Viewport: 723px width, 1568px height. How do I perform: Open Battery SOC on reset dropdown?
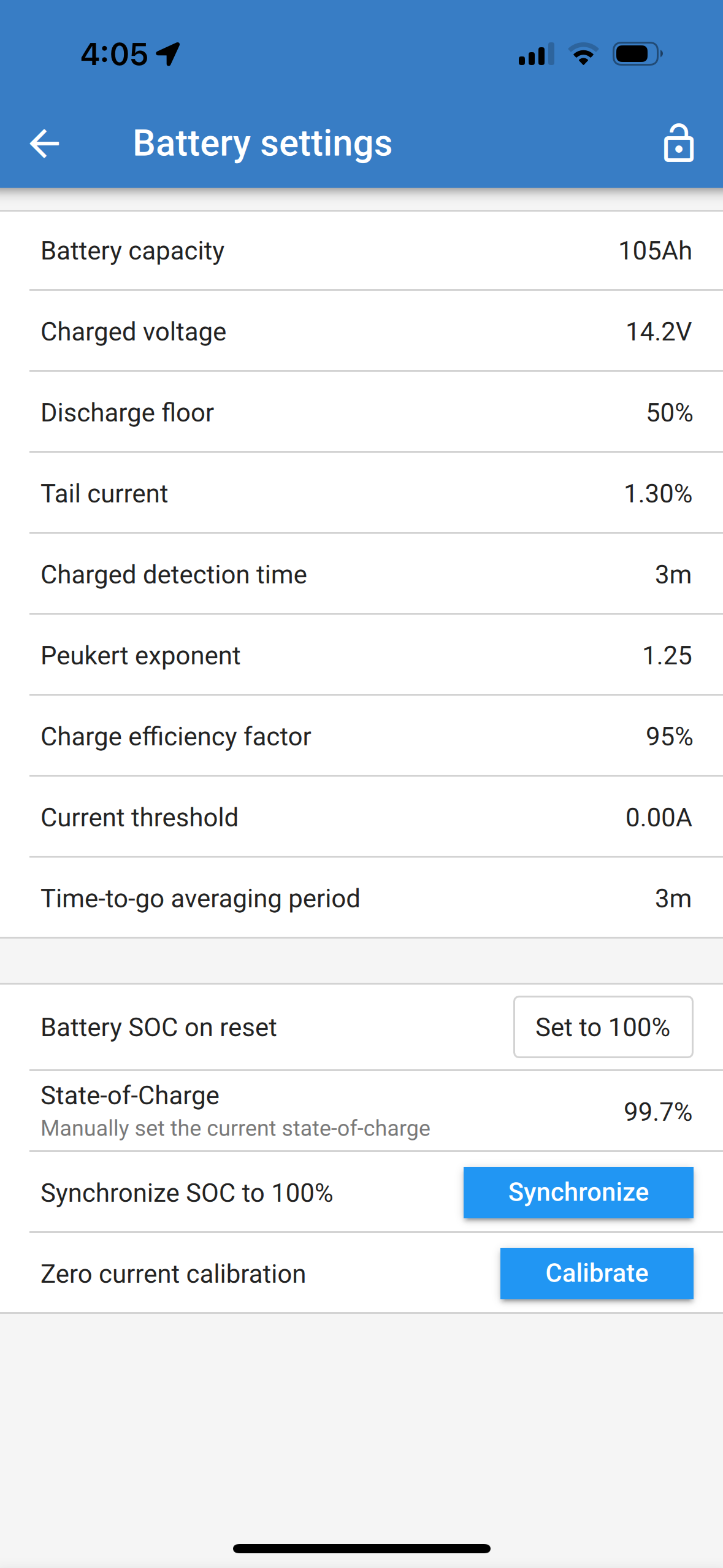click(x=603, y=1027)
